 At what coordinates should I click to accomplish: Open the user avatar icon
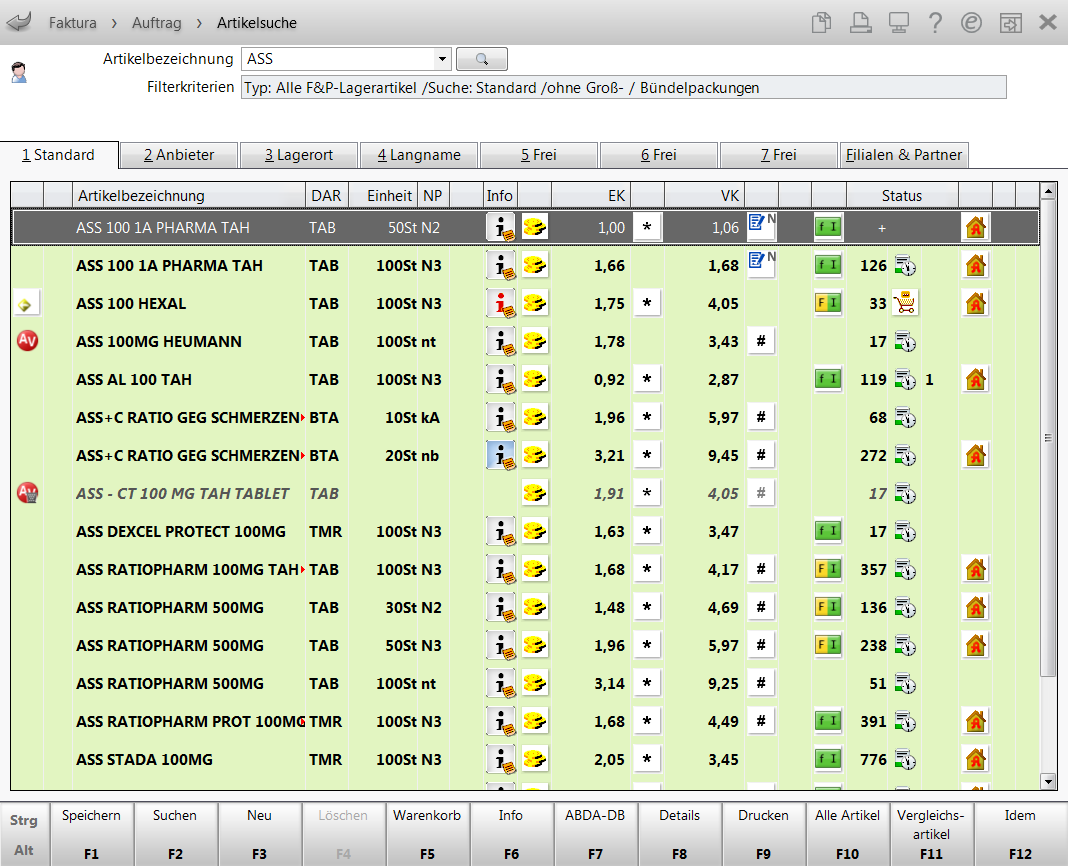tap(19, 72)
